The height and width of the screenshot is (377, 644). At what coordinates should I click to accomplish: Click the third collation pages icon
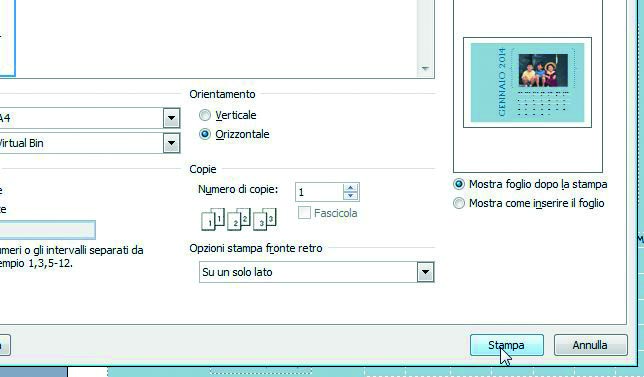(265, 219)
